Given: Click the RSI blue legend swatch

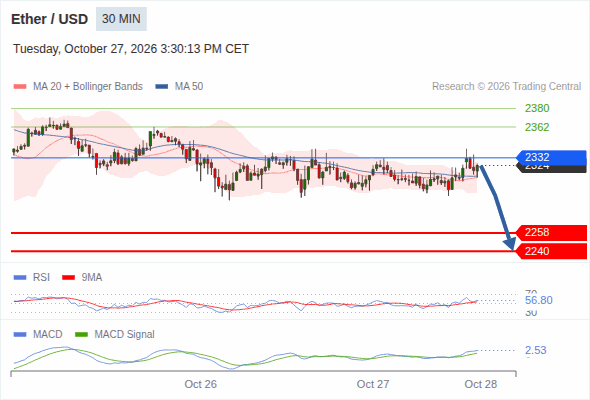Looking at the screenshot, I should [x=20, y=278].
